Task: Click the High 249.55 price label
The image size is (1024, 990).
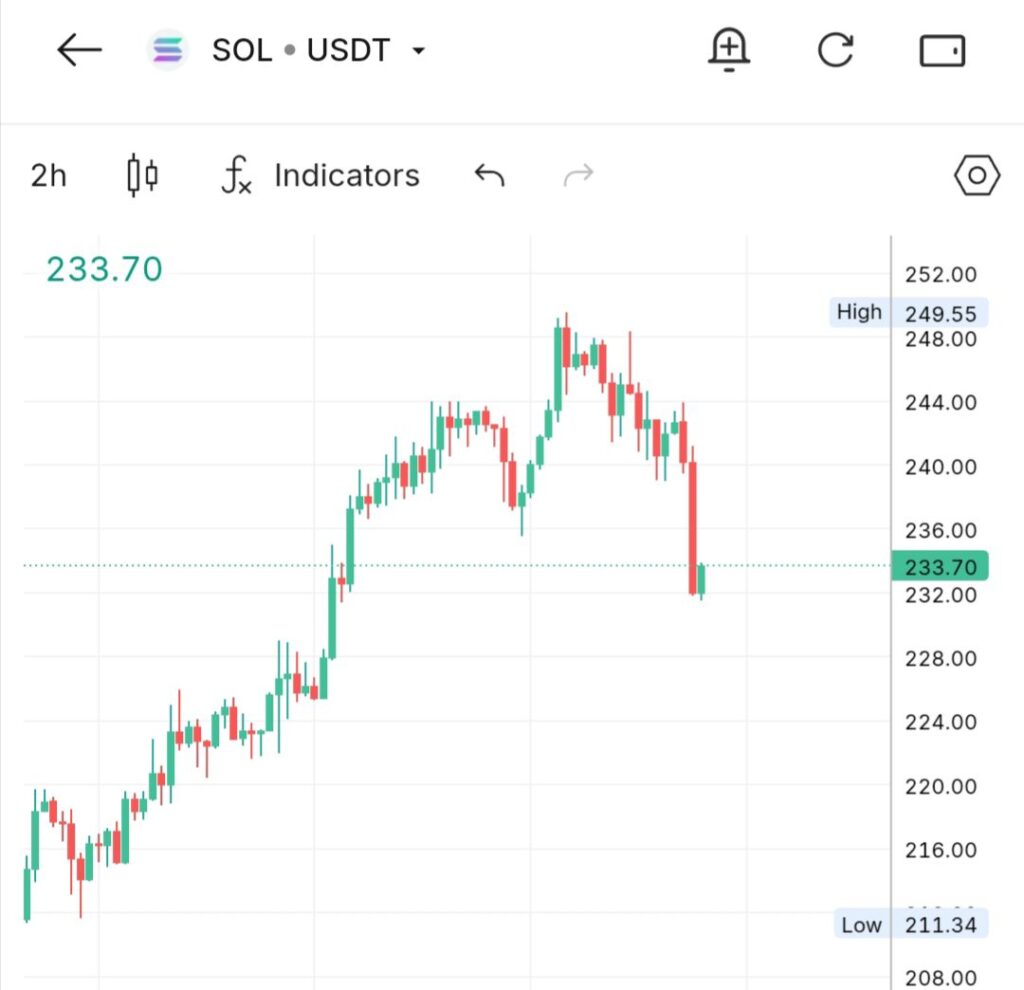Action: (910, 313)
